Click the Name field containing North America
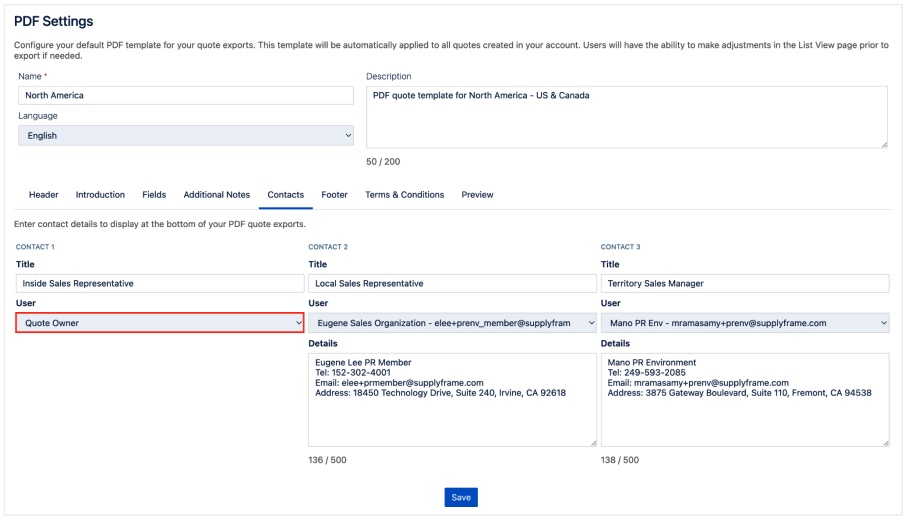Viewport: 907px width, 521px height. pyautogui.click(x=186, y=95)
